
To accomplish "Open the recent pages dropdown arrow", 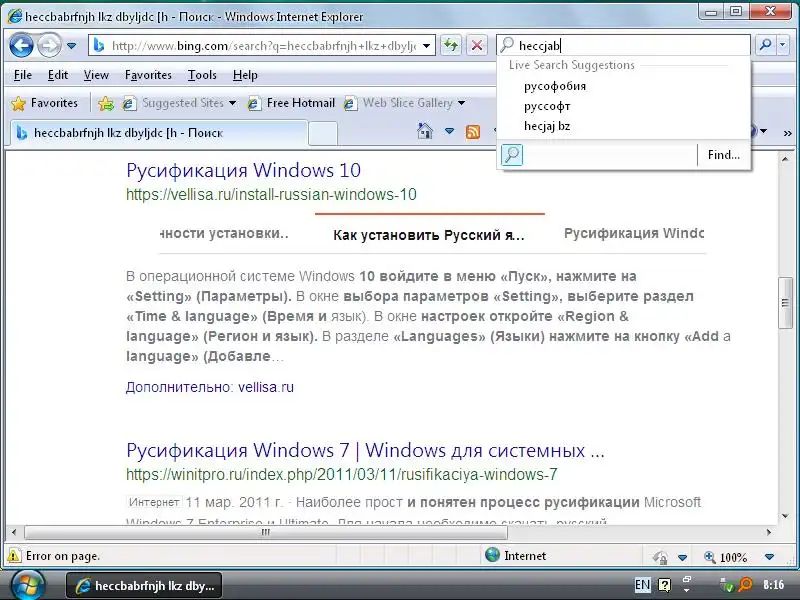I will pyautogui.click(x=71, y=46).
